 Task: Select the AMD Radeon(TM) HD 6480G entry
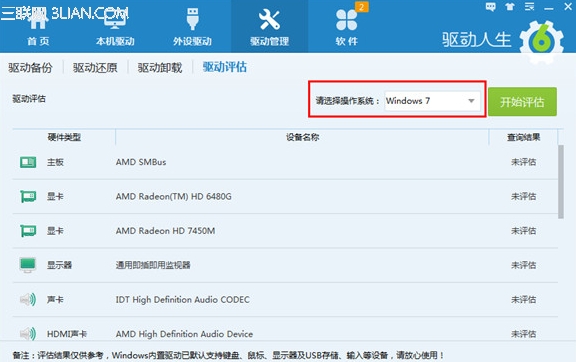tap(174, 197)
